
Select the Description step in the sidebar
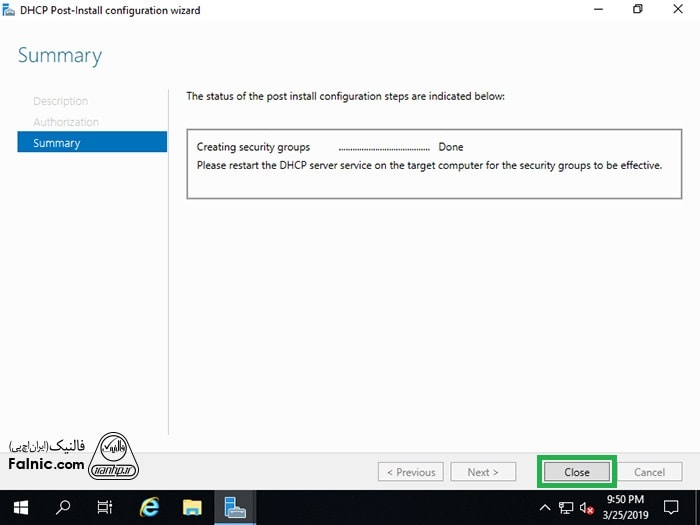[x=60, y=101]
